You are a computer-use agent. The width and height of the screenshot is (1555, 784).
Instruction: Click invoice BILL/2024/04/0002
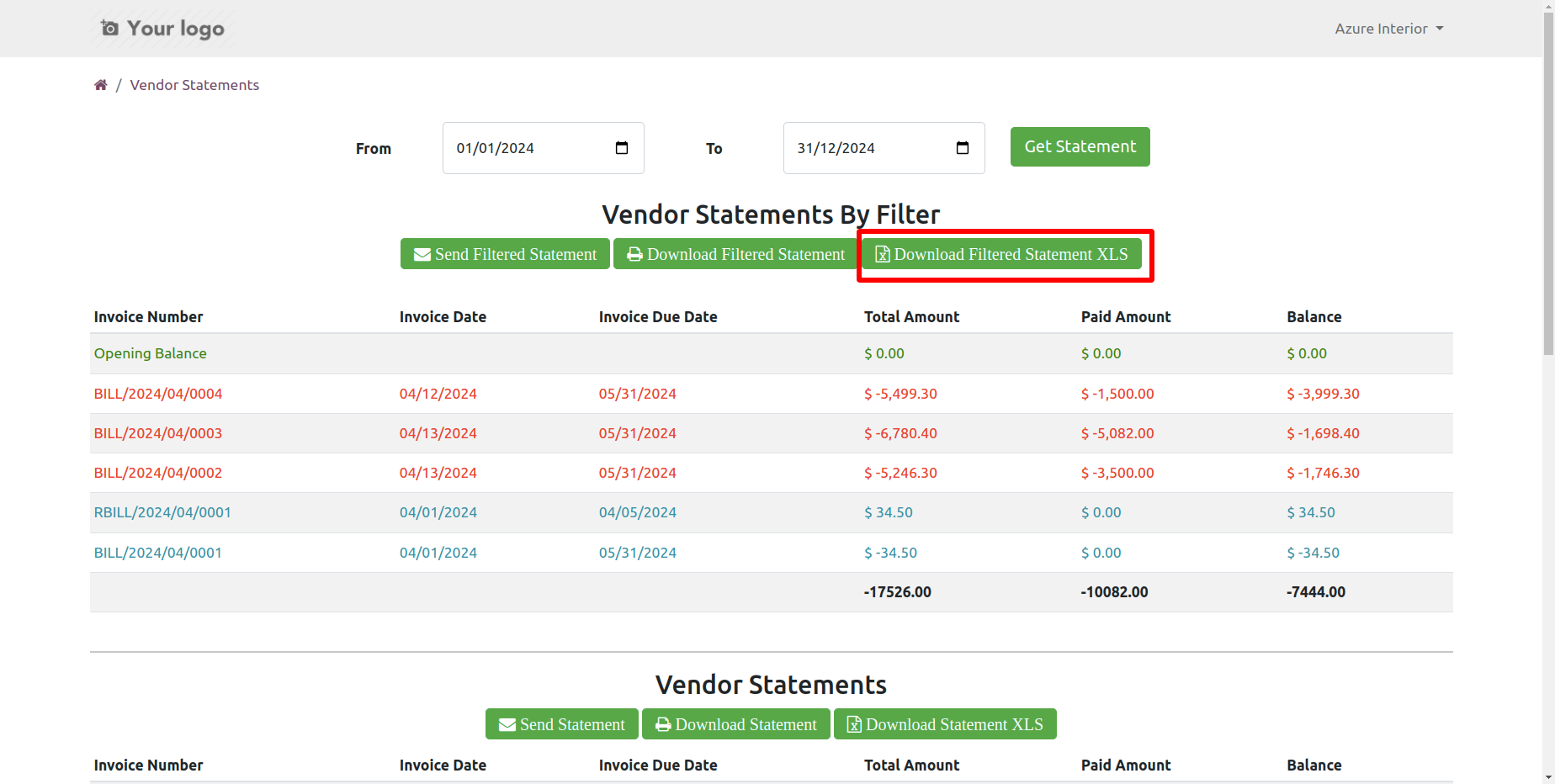(158, 473)
